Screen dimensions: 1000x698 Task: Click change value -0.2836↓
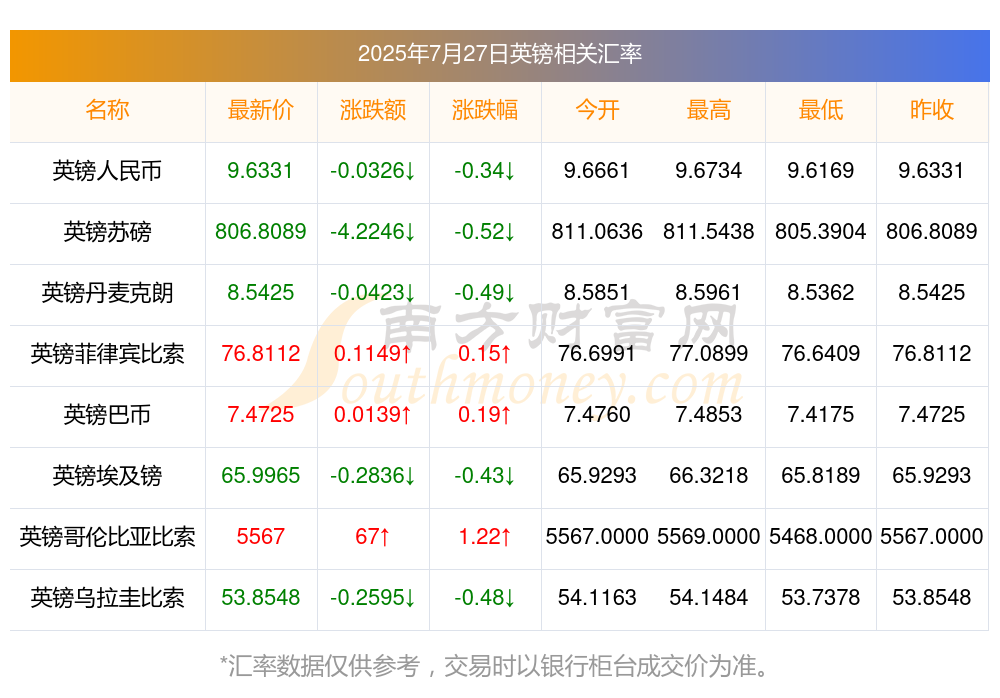click(373, 475)
